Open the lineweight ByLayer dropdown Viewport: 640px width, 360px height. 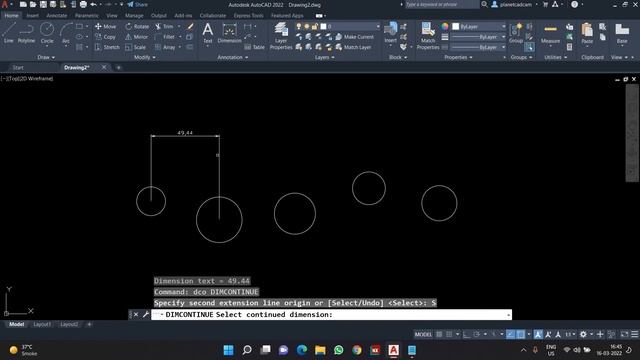[x=479, y=37]
